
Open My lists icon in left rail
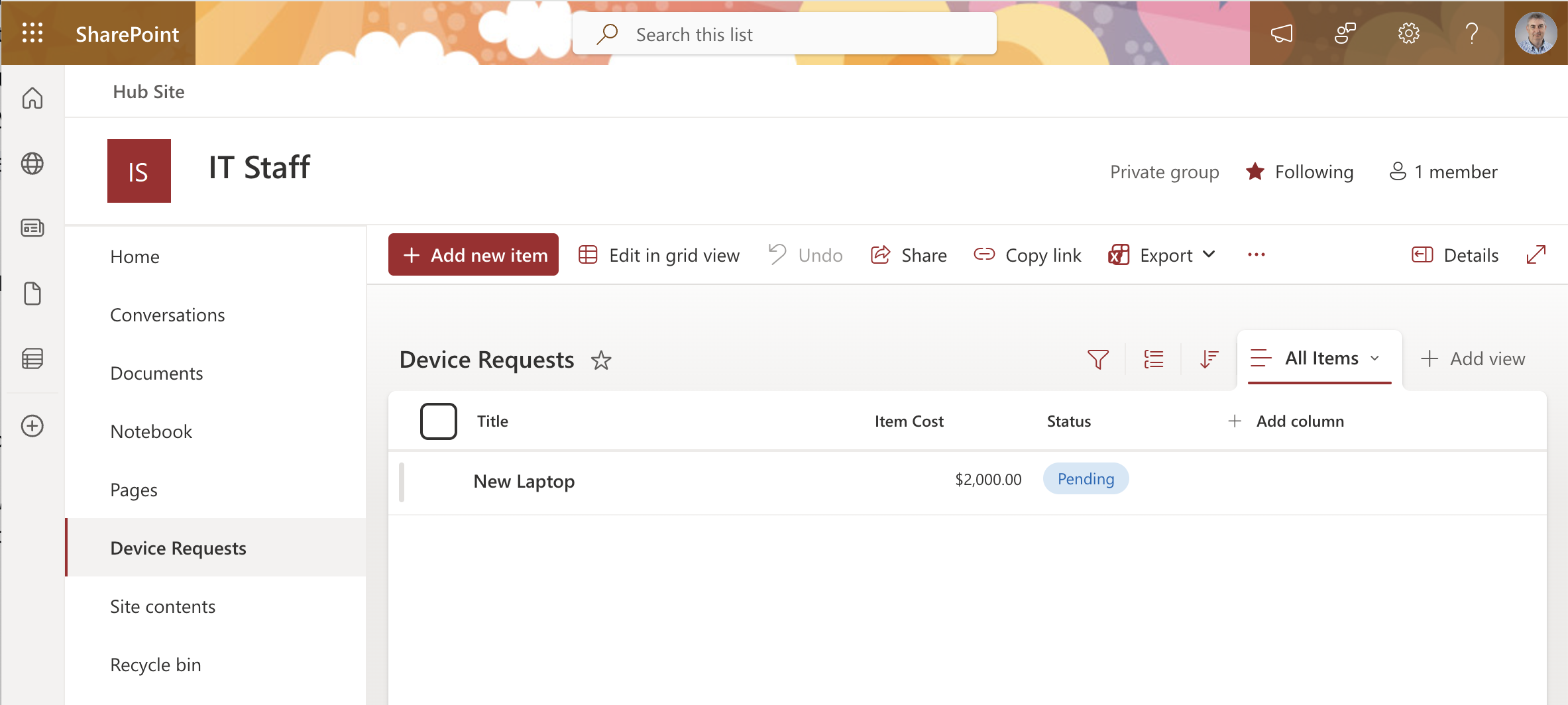pyautogui.click(x=32, y=358)
